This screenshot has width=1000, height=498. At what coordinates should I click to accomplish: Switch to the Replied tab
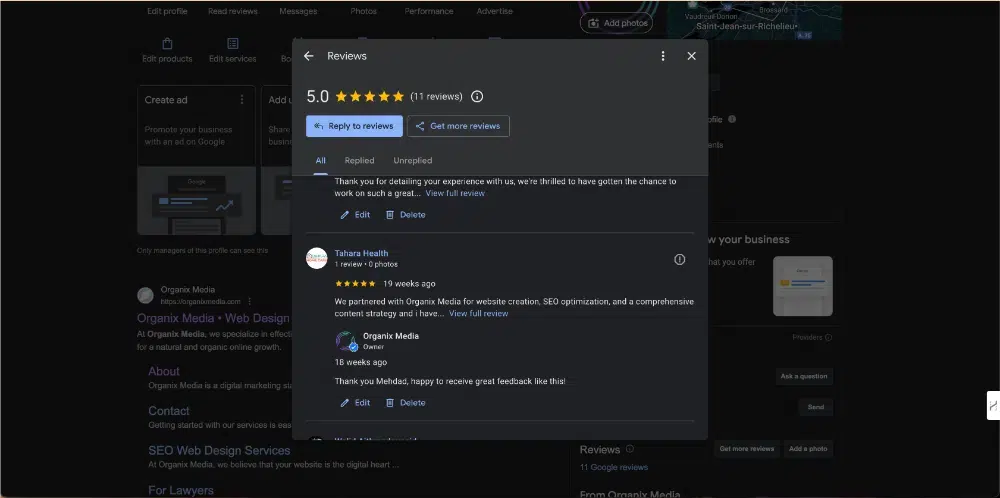(359, 161)
